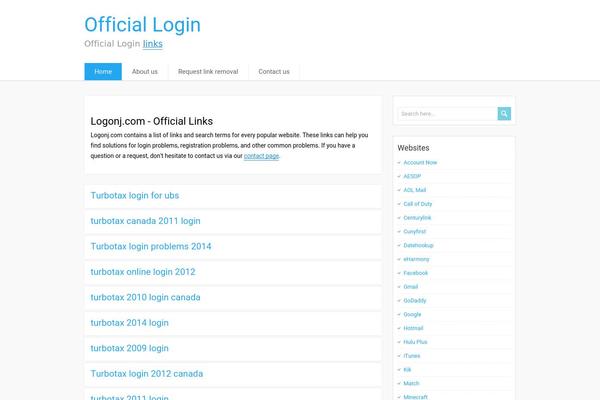Open 'turbotax online login 2012' post
Screen dimensions: 600x400
(143, 272)
